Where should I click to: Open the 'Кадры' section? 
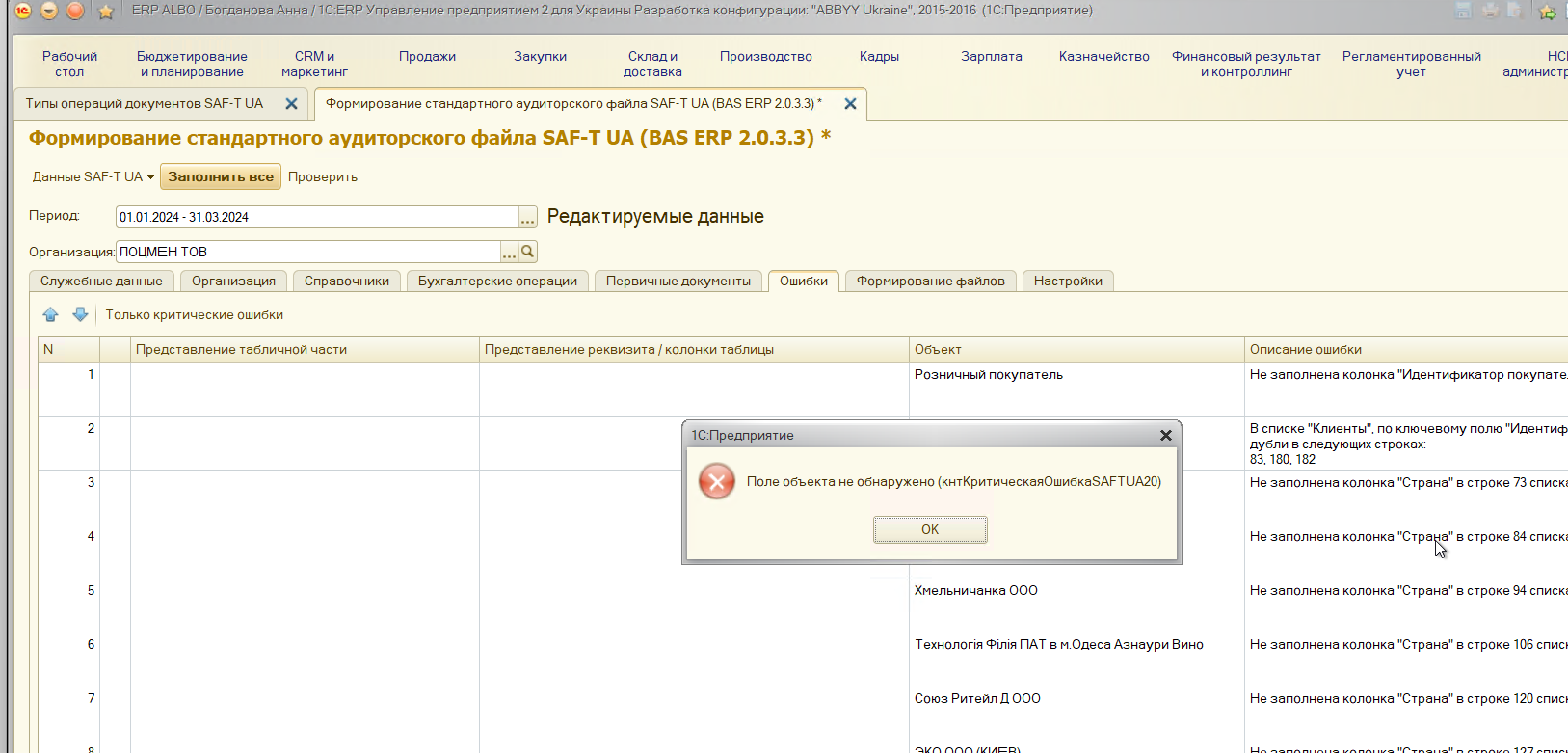pos(879,56)
